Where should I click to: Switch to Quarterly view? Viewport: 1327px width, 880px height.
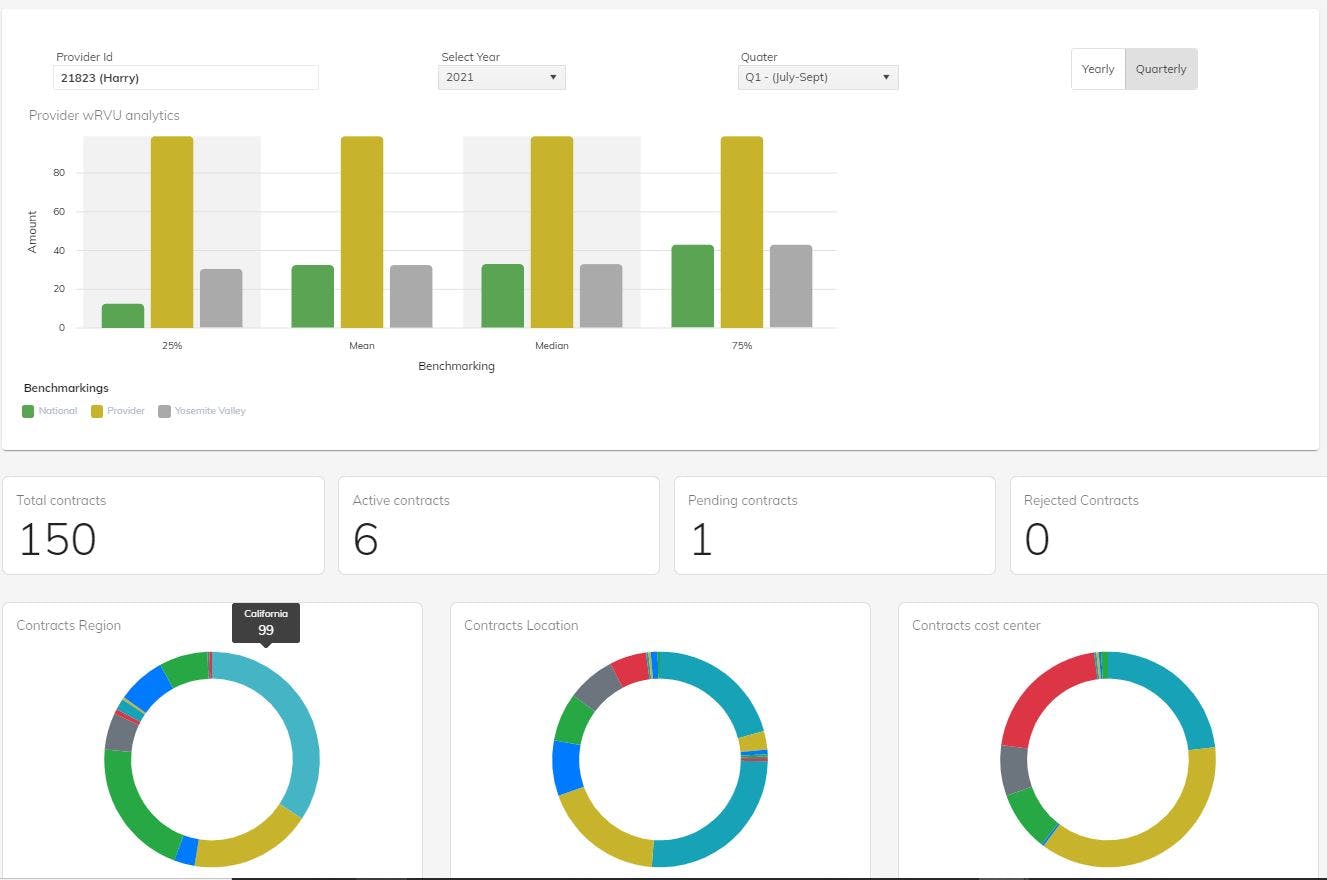pos(1161,69)
